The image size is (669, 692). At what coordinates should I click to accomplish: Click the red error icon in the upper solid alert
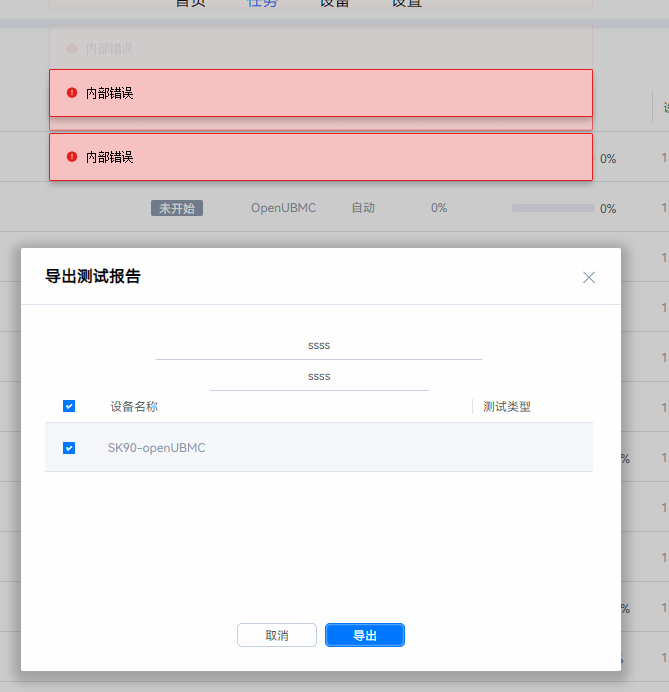pos(72,93)
